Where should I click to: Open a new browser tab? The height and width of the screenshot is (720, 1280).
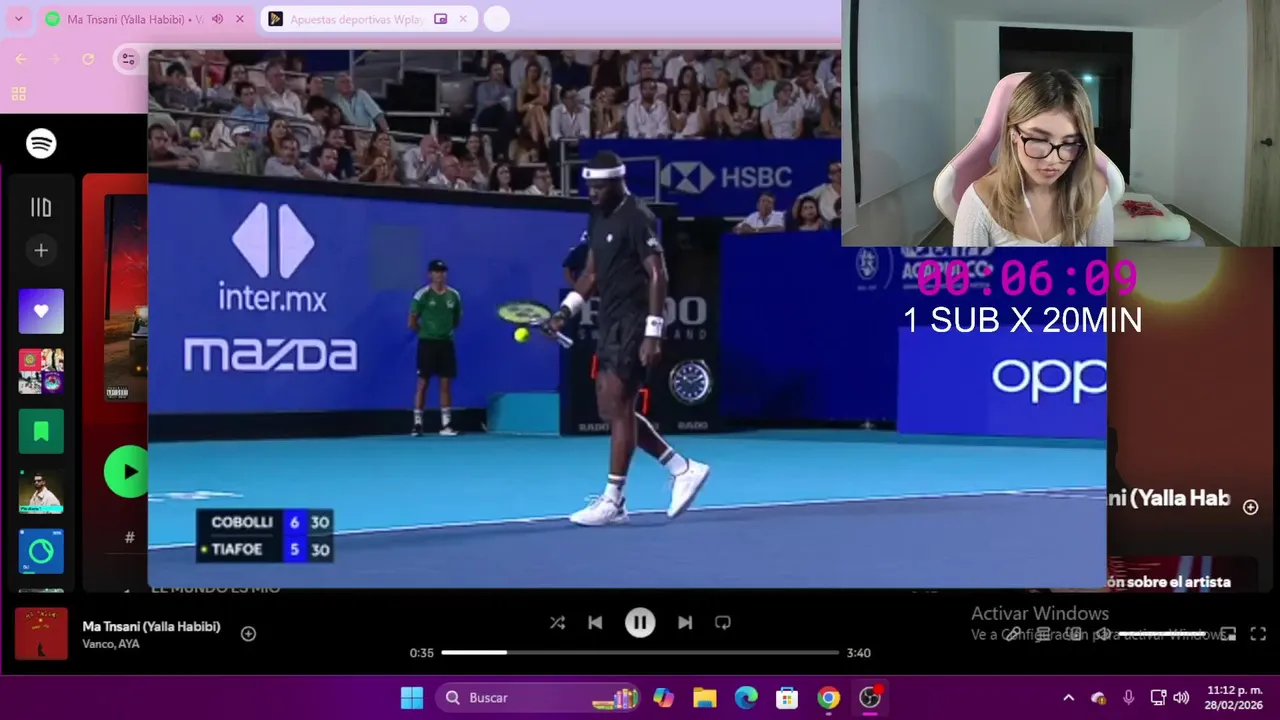click(x=496, y=19)
